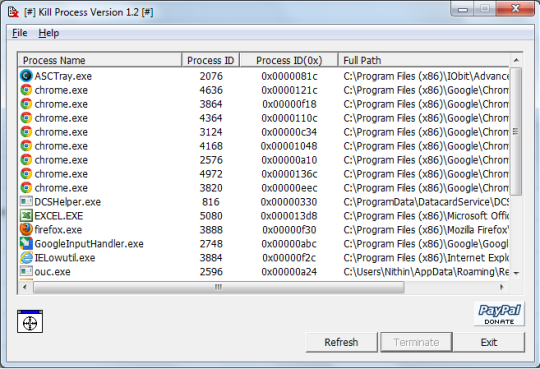Click the firefox.exe browser icon

(x=26, y=229)
